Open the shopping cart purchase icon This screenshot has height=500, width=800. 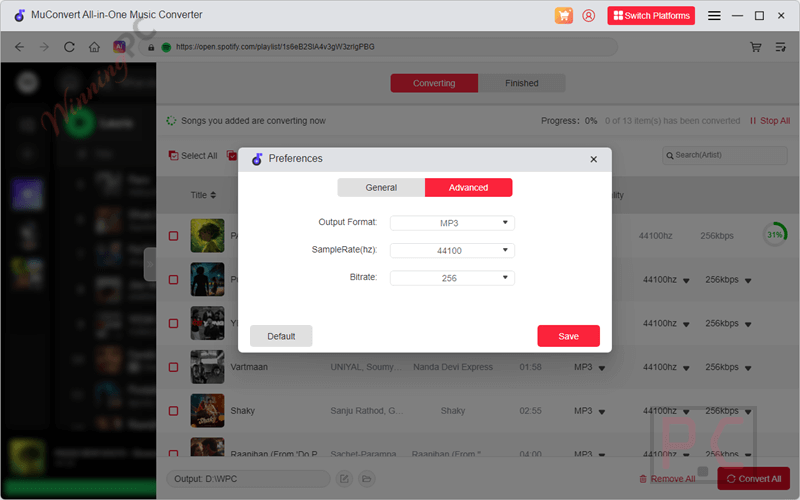click(564, 15)
